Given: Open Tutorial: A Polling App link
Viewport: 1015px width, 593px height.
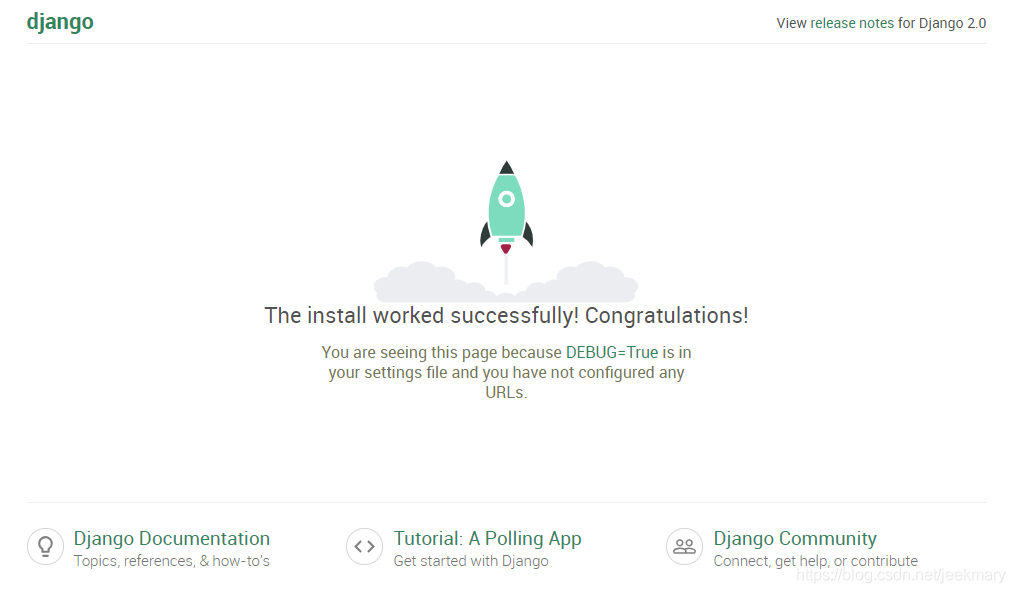Looking at the screenshot, I should pos(487,539).
